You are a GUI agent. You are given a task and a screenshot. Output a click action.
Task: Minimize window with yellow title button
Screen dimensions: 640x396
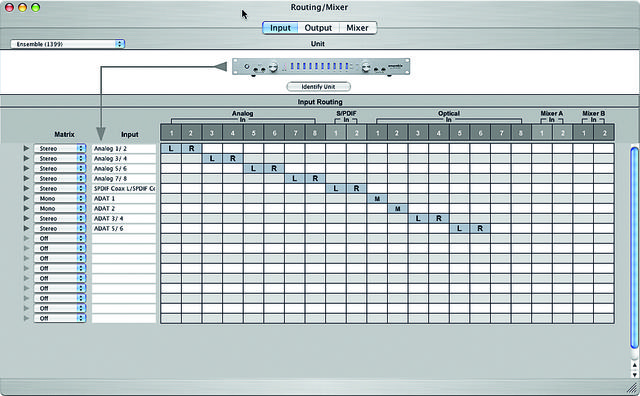coord(22,7)
